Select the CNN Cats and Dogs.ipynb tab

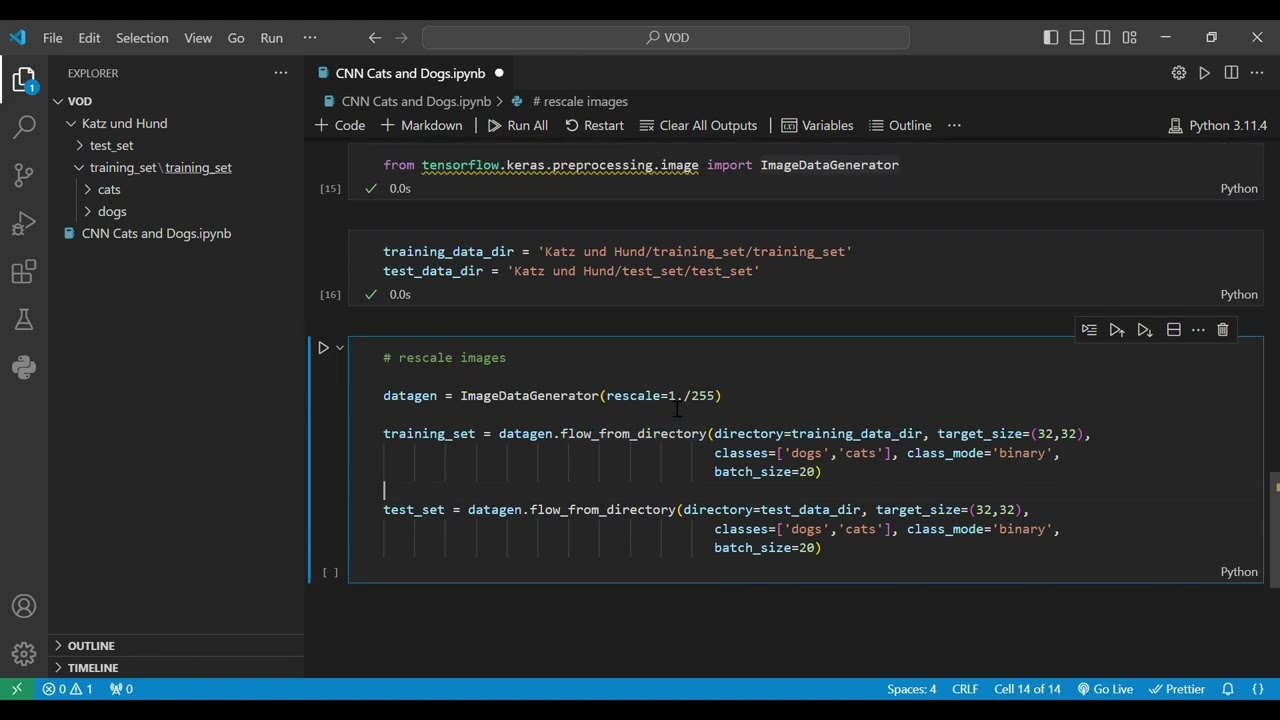(410, 73)
